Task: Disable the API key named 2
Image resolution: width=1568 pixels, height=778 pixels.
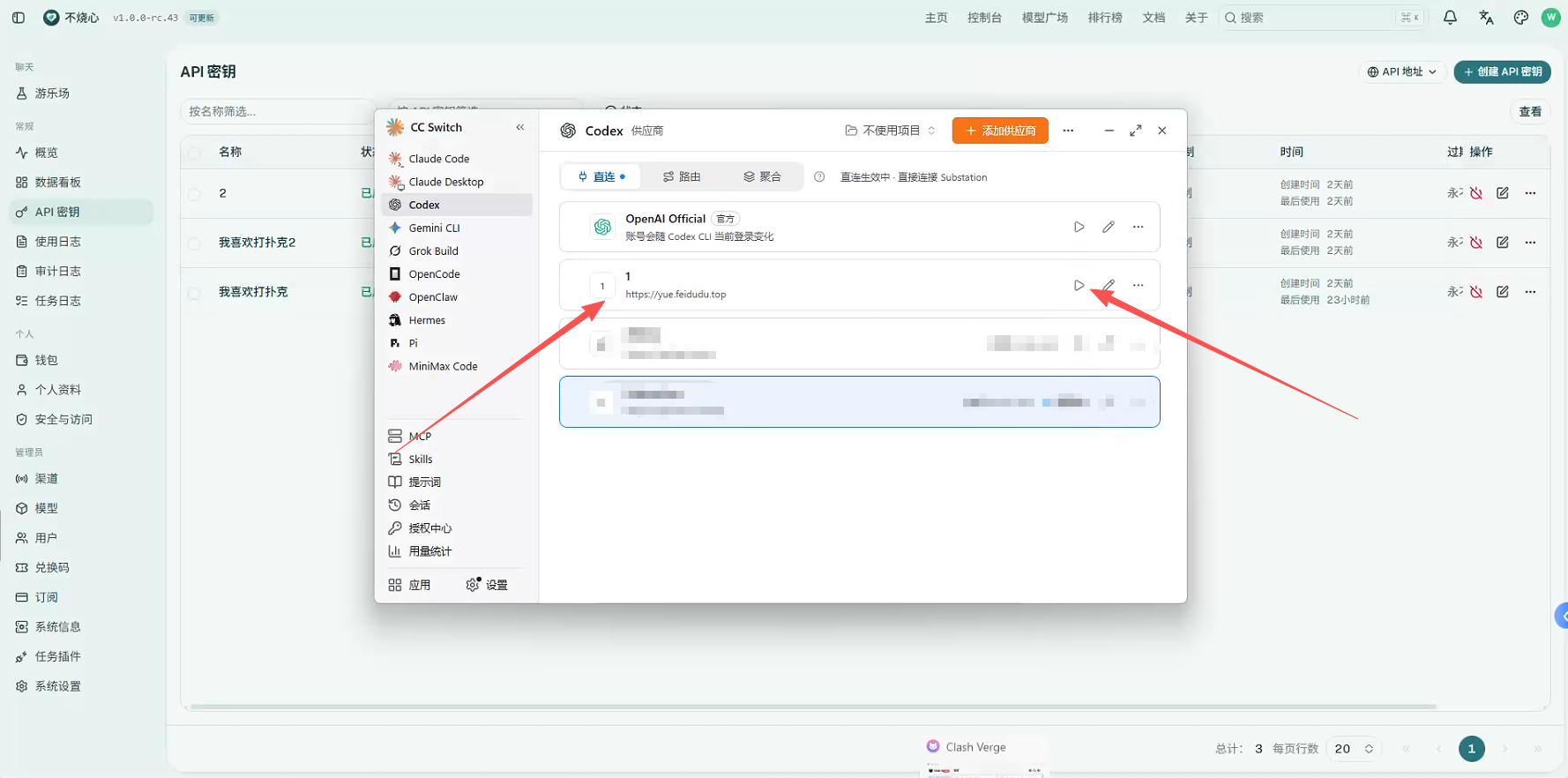Action: [x=1476, y=193]
